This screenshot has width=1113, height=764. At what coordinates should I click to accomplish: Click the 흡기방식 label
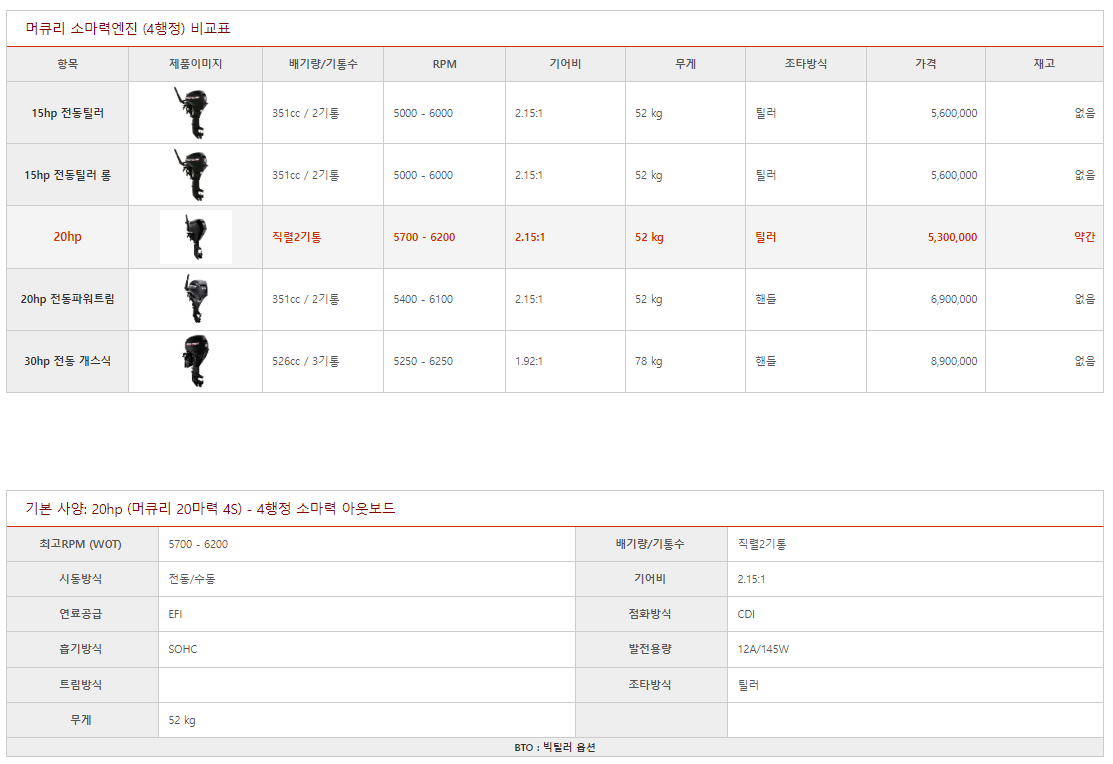(80, 648)
